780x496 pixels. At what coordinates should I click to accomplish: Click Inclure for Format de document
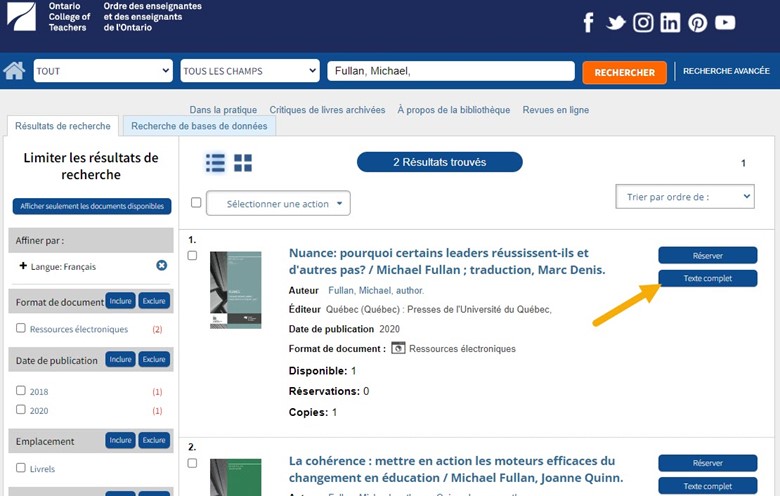pos(120,301)
